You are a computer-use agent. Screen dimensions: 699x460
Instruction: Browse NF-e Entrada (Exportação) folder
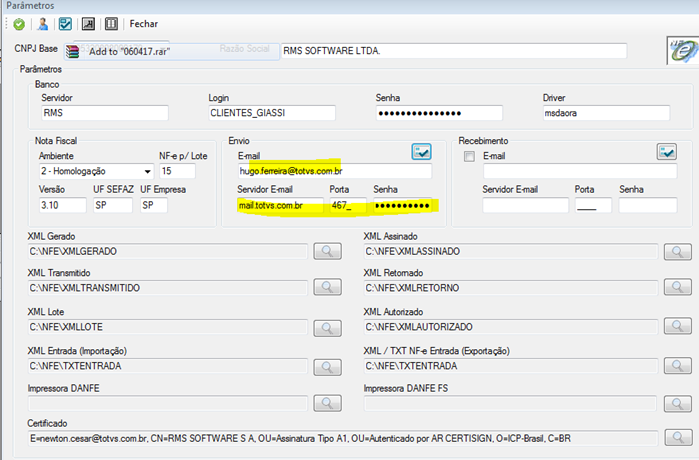pos(678,366)
